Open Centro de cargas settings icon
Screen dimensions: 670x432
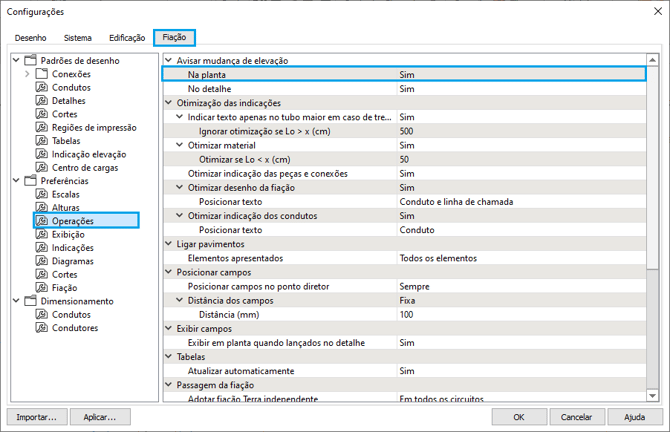pos(42,167)
